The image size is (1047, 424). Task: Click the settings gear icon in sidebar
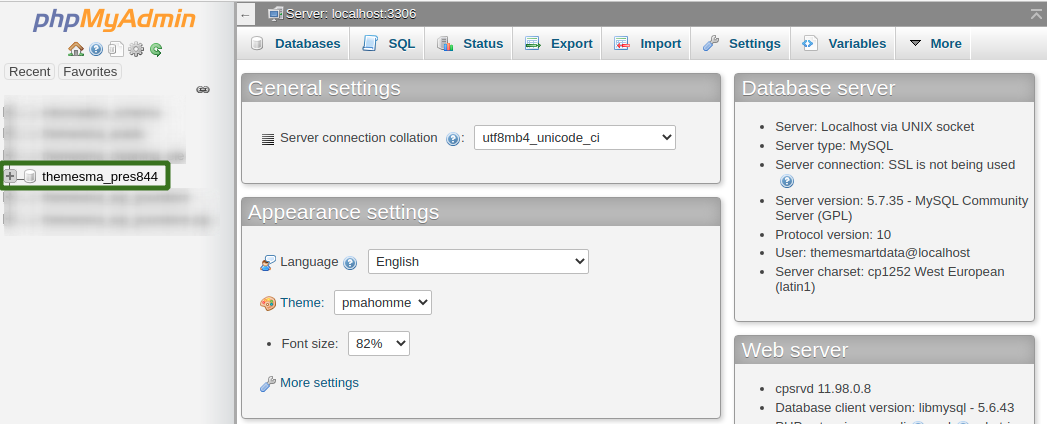(x=136, y=49)
